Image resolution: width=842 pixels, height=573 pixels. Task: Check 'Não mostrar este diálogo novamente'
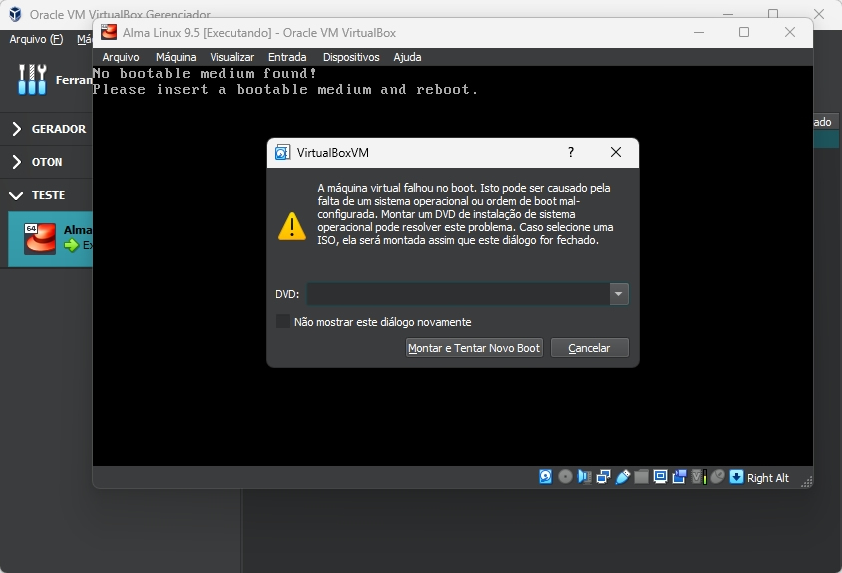[x=282, y=321]
